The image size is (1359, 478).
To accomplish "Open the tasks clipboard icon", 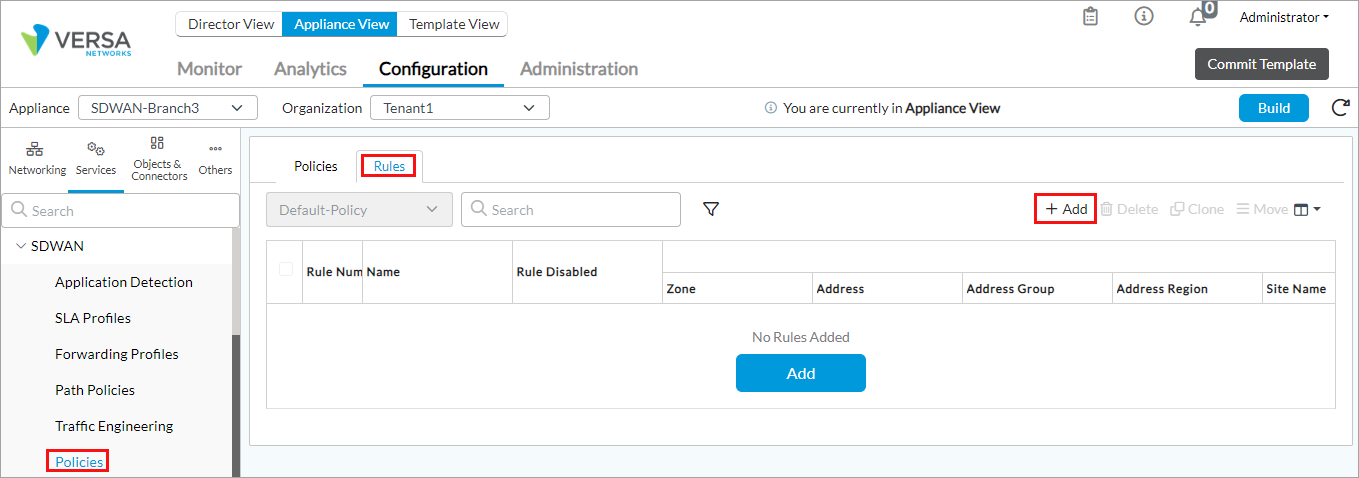I will click(x=1091, y=17).
